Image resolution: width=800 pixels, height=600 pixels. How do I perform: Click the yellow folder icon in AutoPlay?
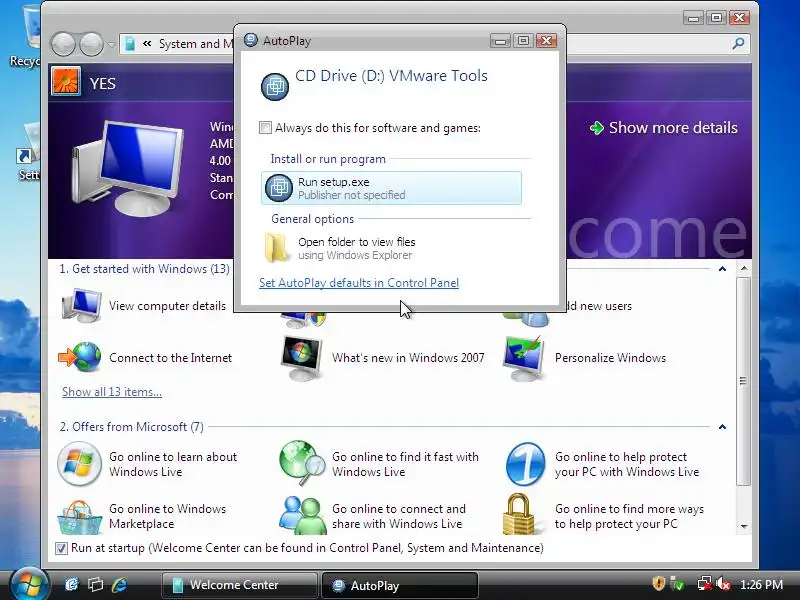pyautogui.click(x=276, y=247)
